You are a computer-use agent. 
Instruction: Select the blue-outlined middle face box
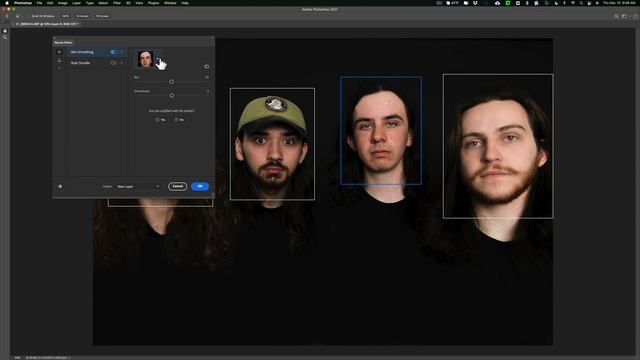(x=381, y=130)
